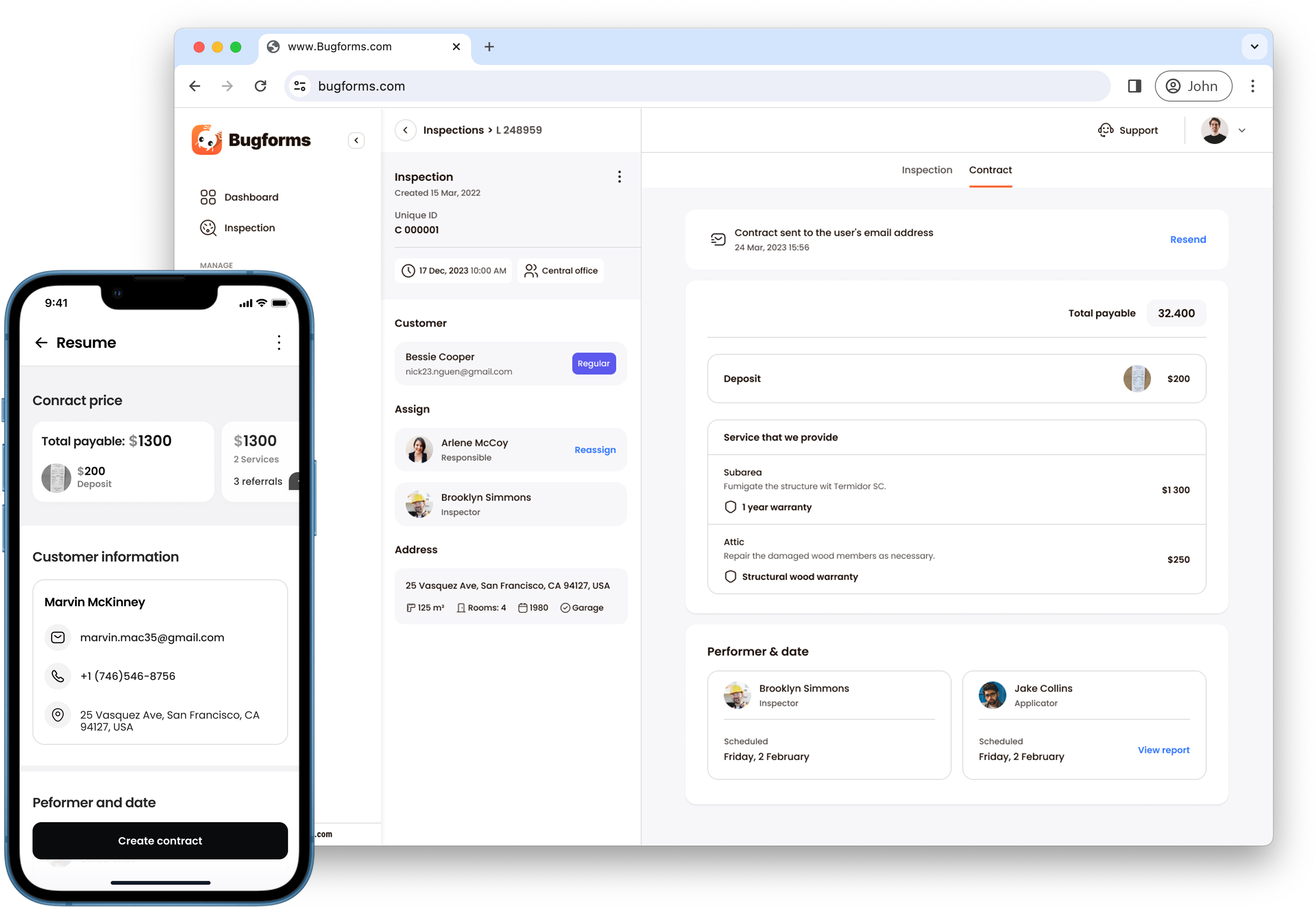Go back from Inspections breadcrumb arrow

pos(405,130)
